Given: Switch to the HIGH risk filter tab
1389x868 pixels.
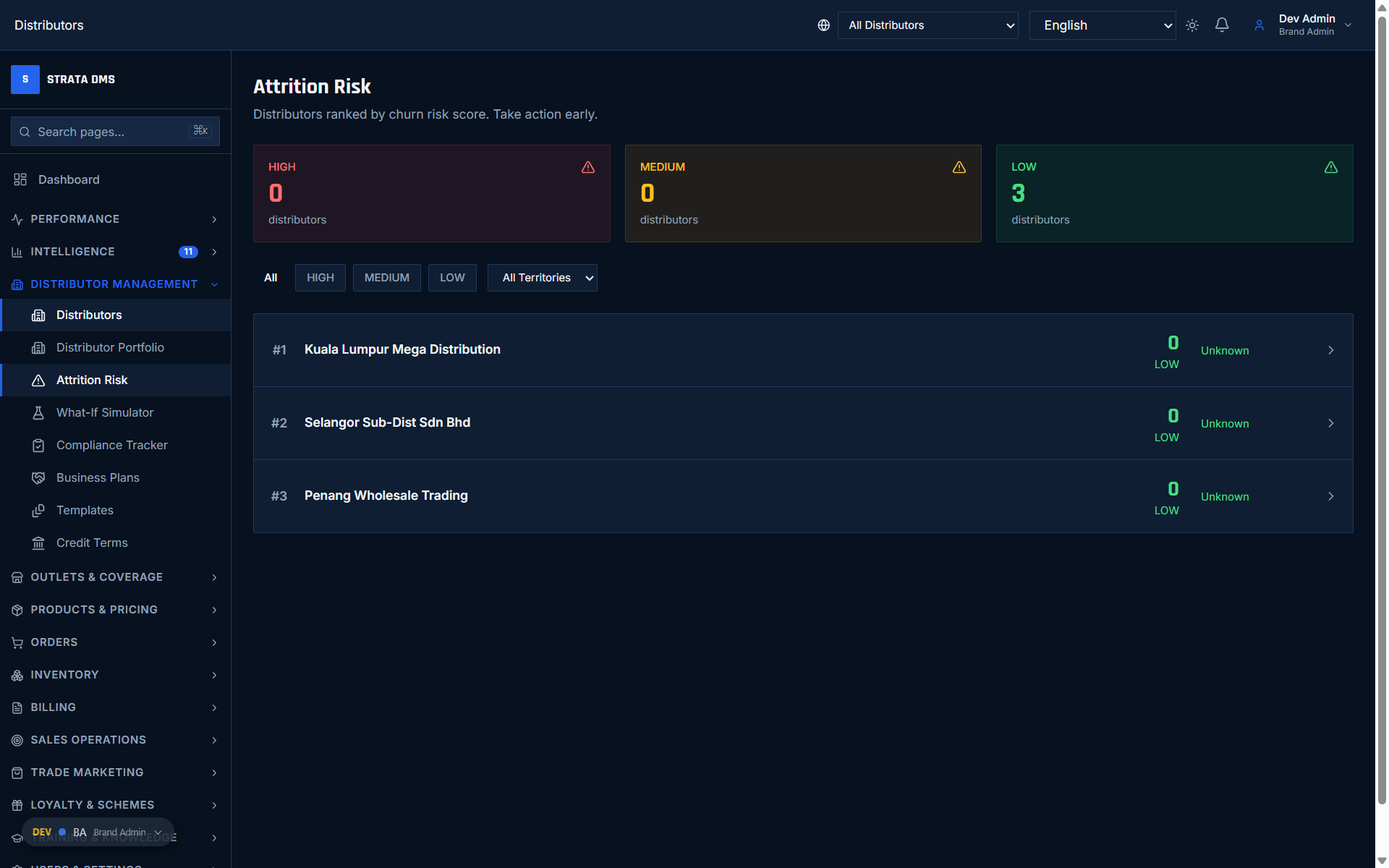Looking at the screenshot, I should click(x=320, y=277).
